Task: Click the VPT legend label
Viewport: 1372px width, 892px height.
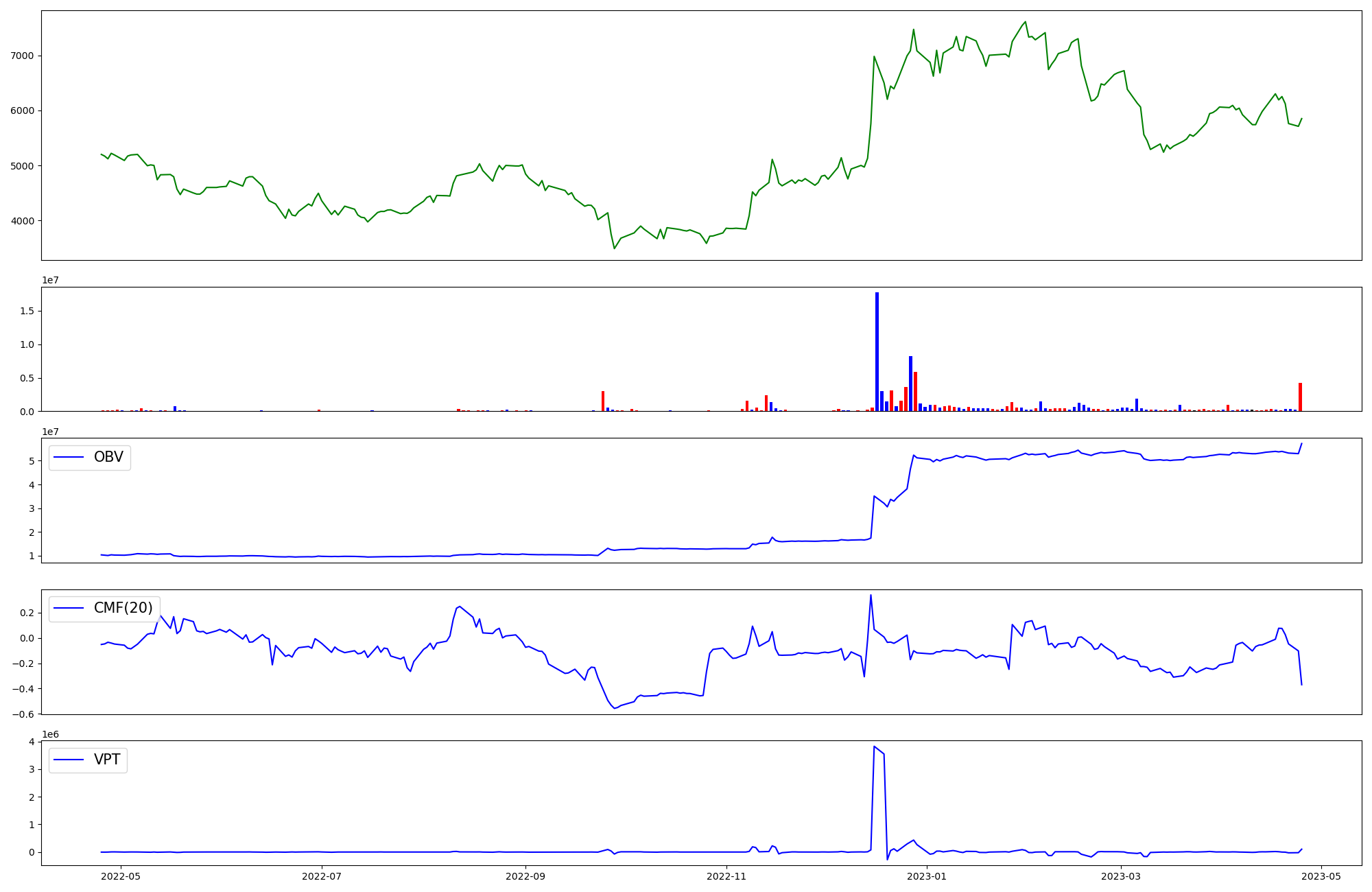Action: 107,760
